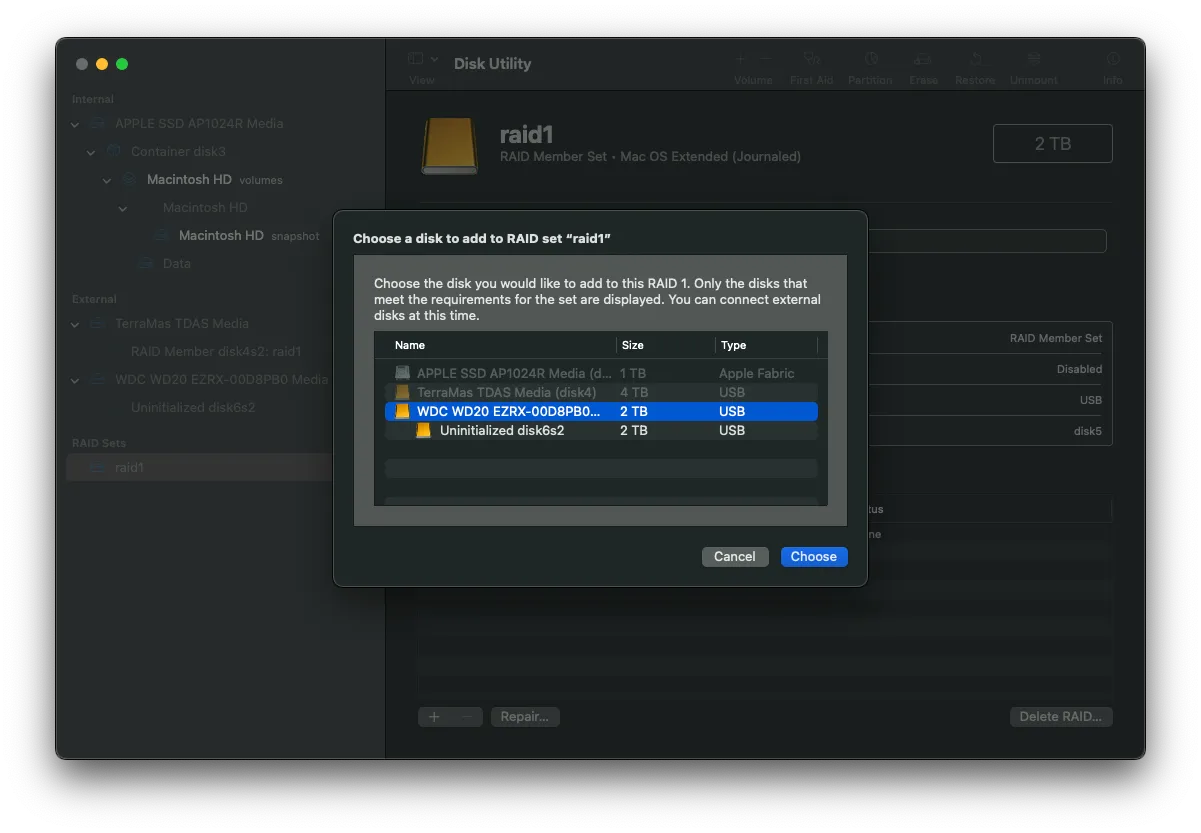This screenshot has width=1201, height=833.
Task: Collapse APPLE SSD AP1024R Media in sidebar
Action: click(75, 124)
